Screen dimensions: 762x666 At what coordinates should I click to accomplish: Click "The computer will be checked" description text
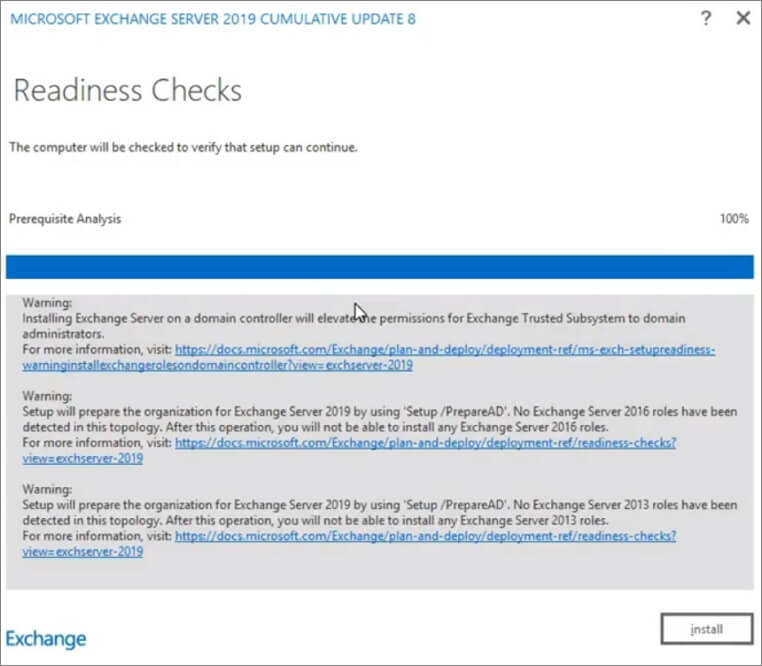[x=183, y=147]
